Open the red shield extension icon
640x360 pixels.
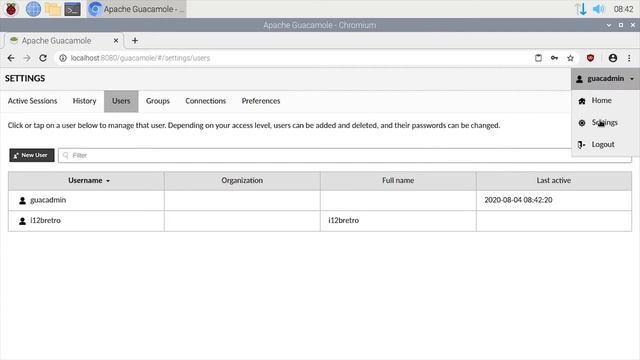coord(590,58)
